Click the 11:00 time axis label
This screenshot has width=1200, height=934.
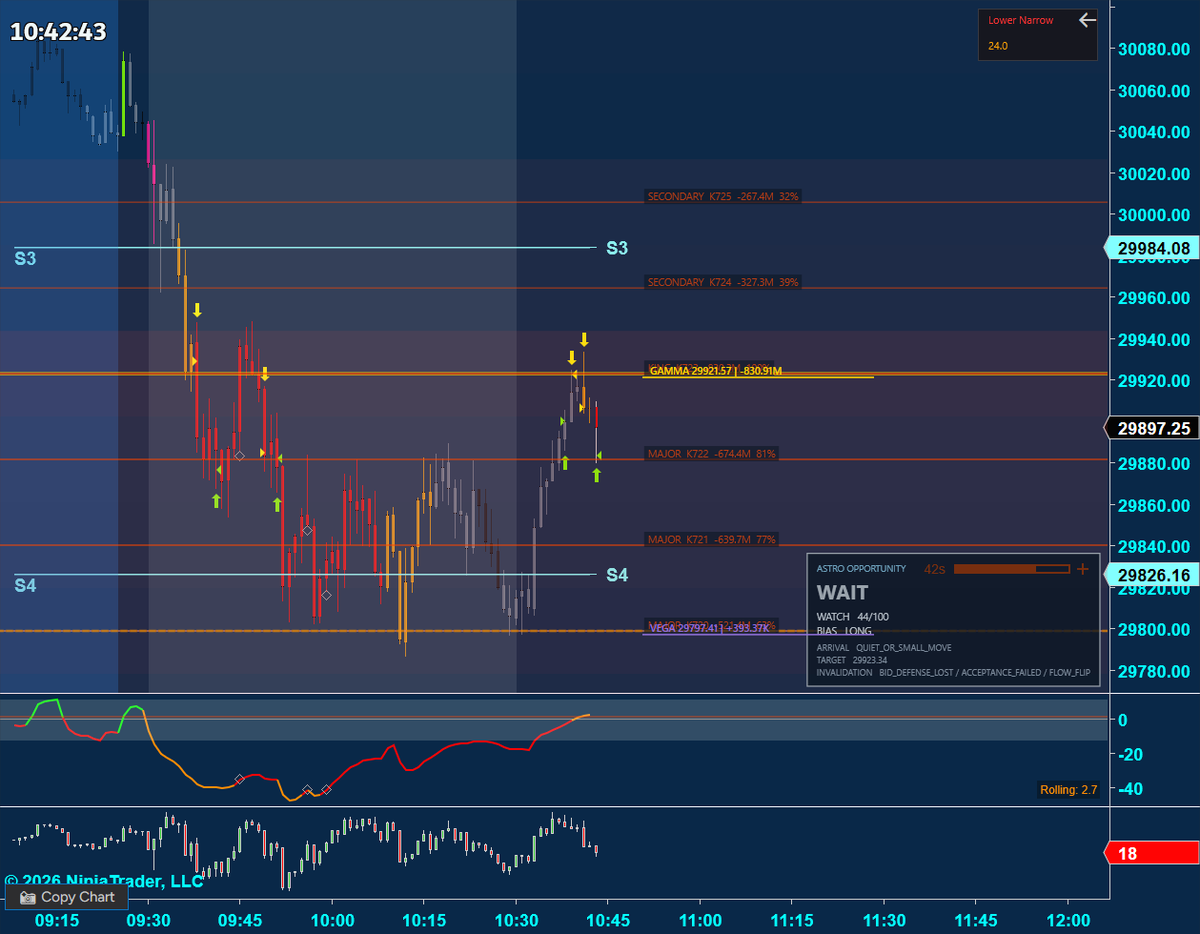pyautogui.click(x=700, y=920)
